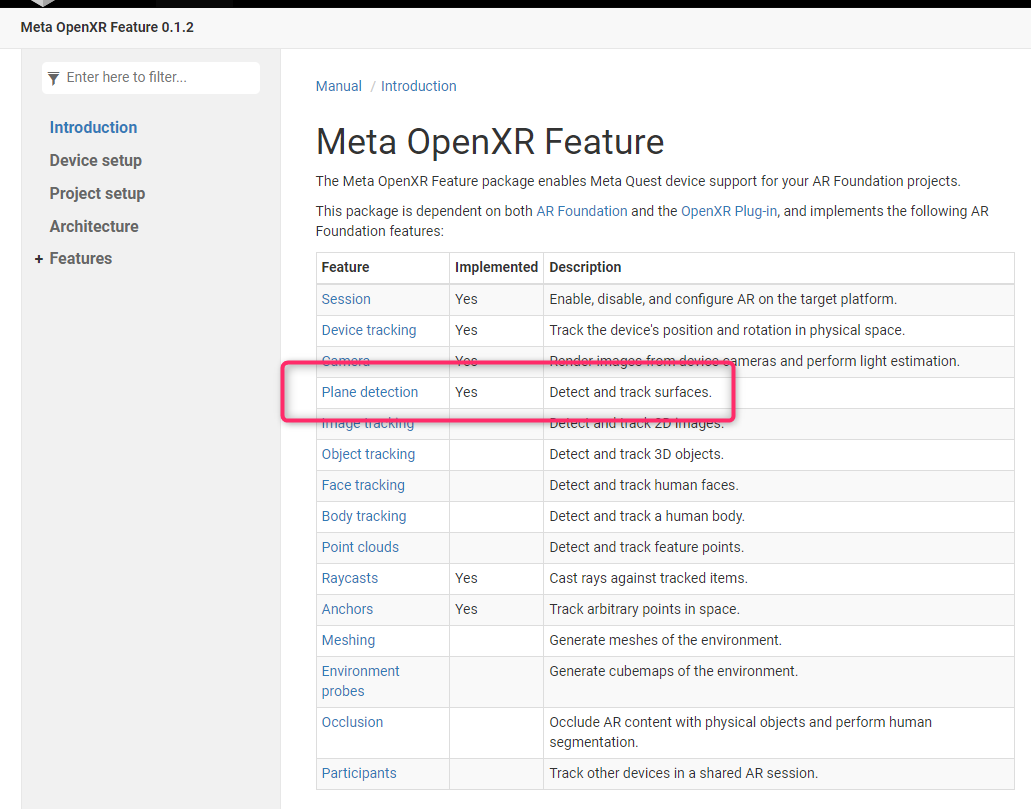
Task: Follow the OpenXR Plug-in link
Action: point(729,211)
